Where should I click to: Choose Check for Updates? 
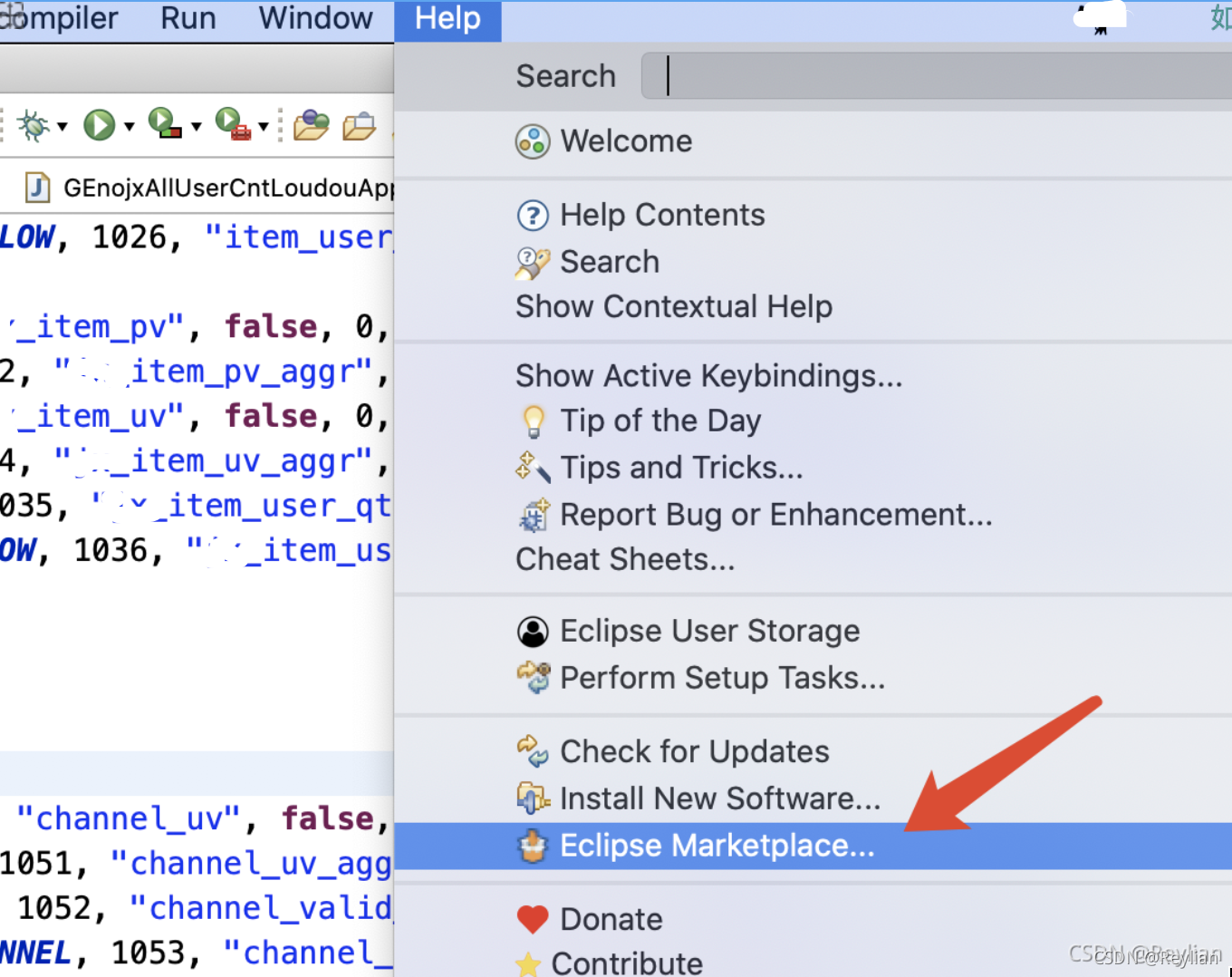(813, 751)
